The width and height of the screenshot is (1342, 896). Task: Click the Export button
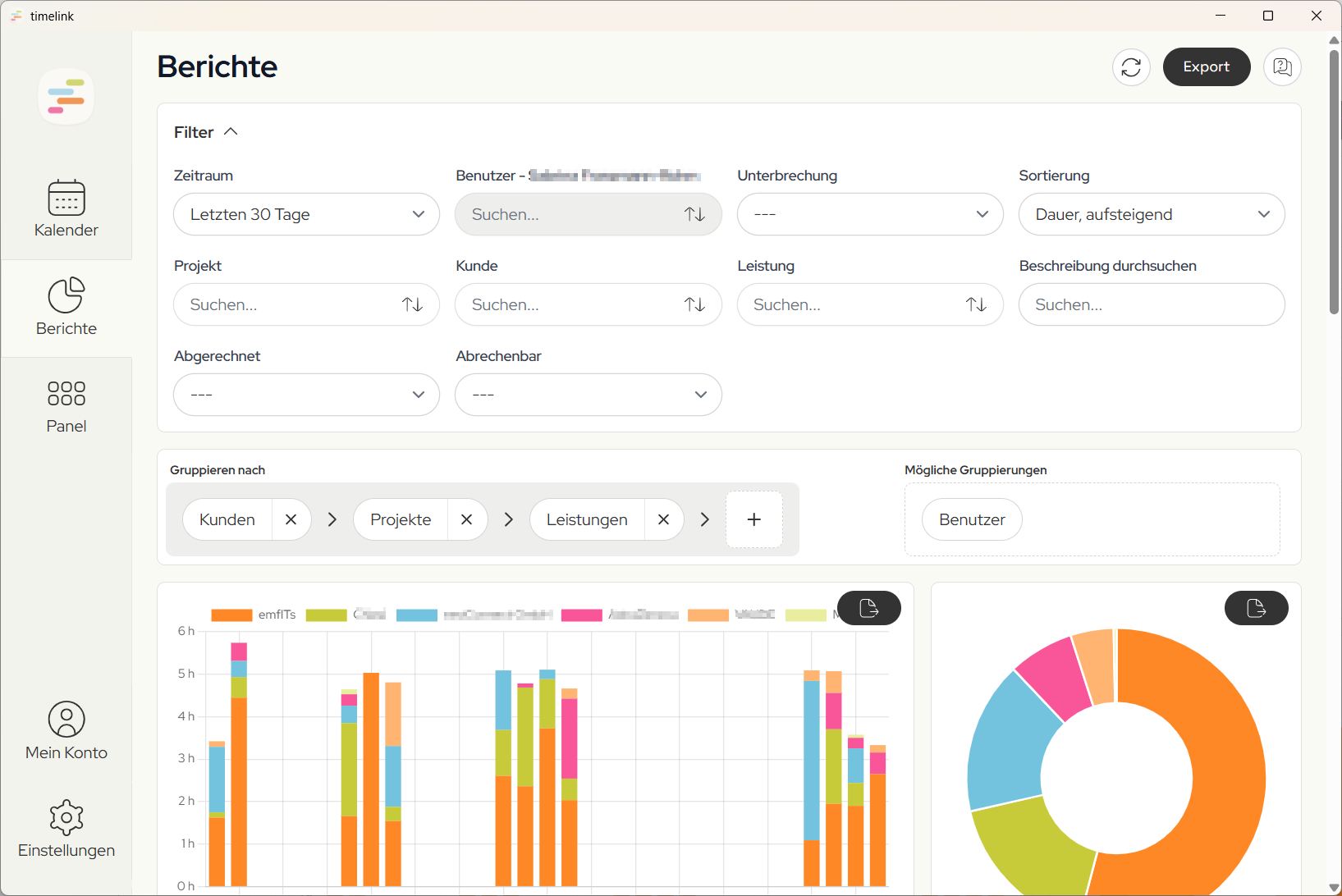(x=1206, y=67)
